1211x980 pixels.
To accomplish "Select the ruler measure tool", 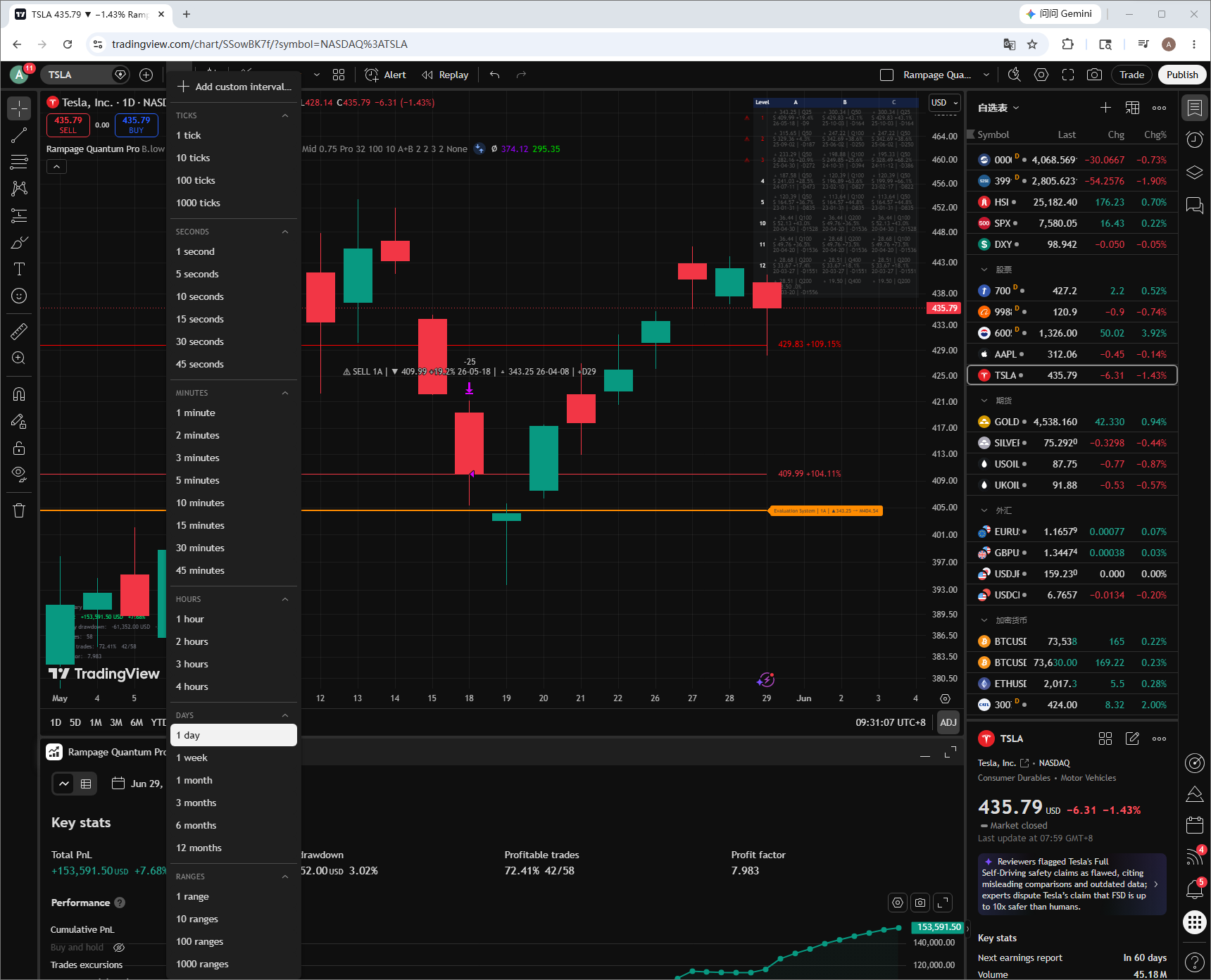I will click(19, 331).
